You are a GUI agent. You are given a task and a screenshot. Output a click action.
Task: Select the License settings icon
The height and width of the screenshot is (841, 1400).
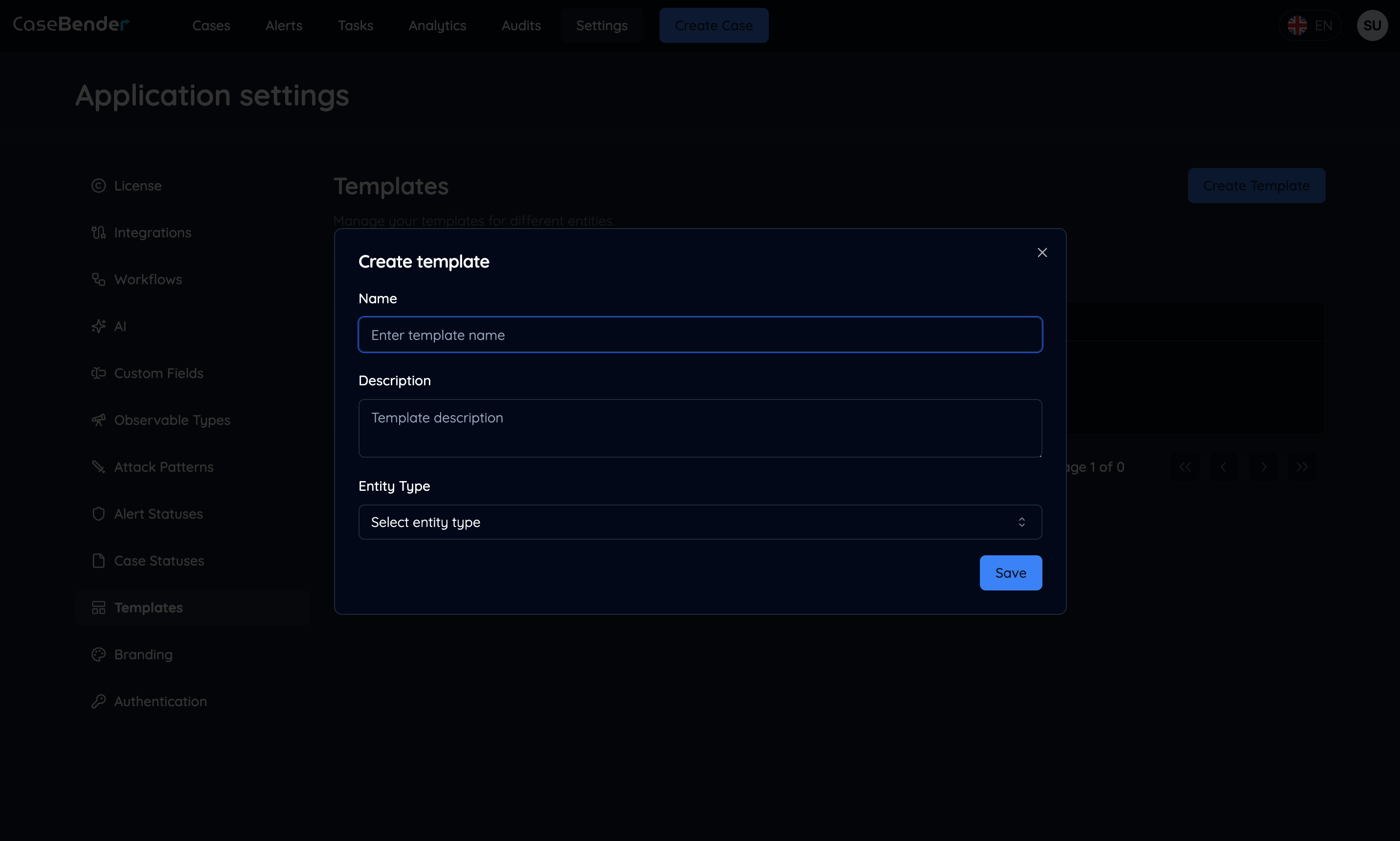click(99, 185)
